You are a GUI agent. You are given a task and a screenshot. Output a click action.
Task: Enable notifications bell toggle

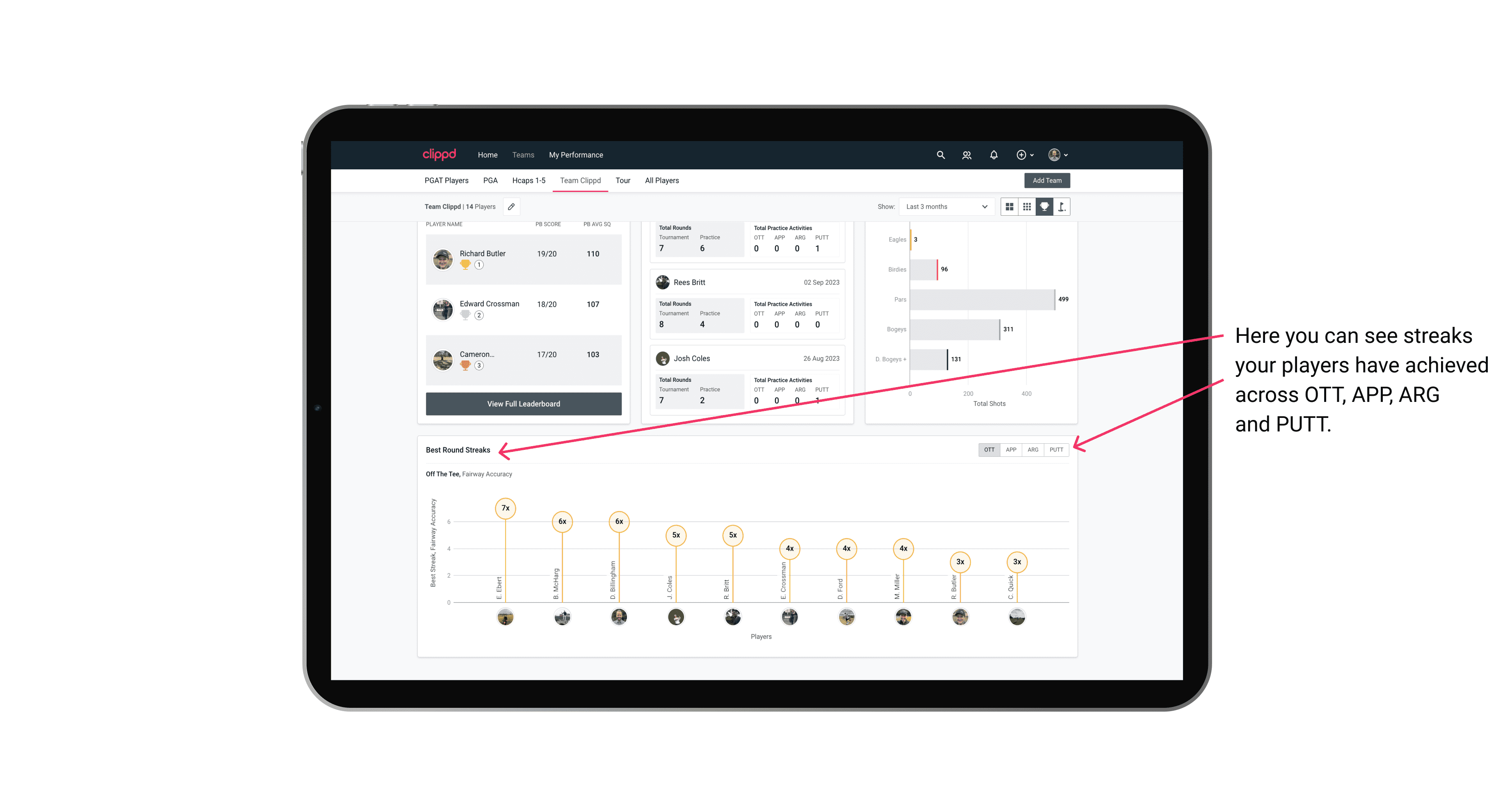tap(993, 155)
